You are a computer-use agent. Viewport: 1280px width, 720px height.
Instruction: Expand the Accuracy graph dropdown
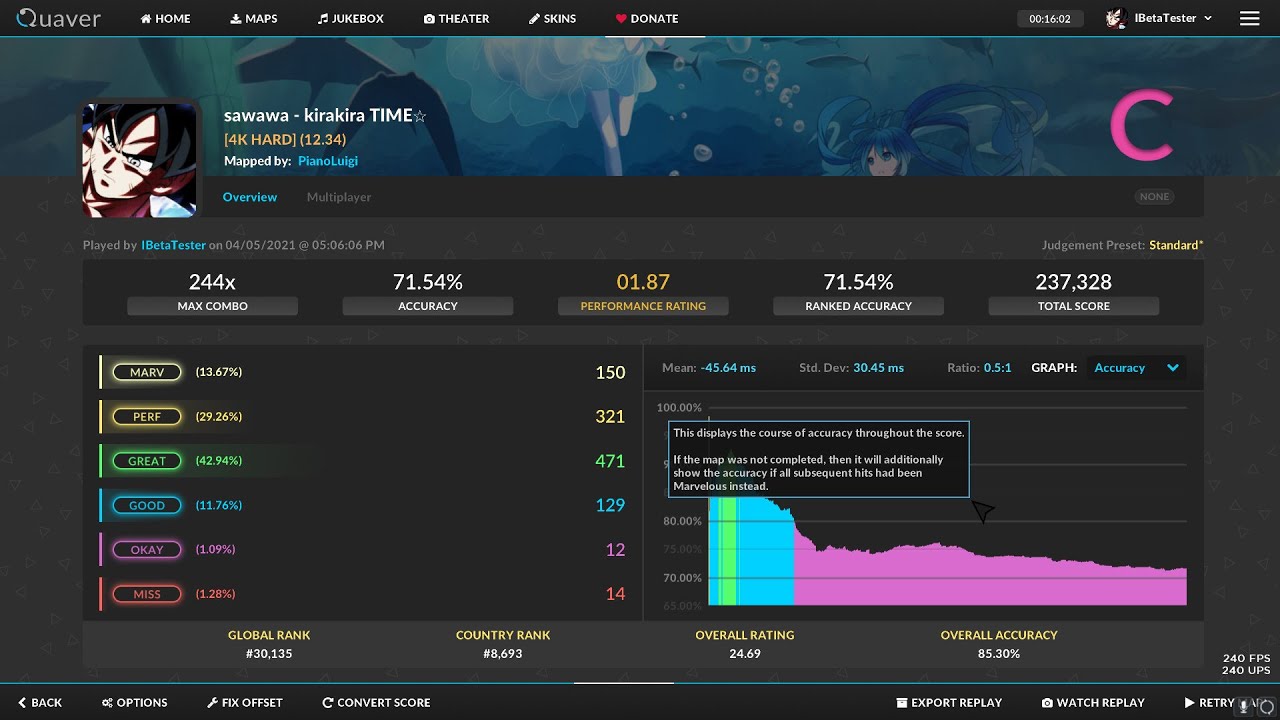pyautogui.click(x=1137, y=368)
